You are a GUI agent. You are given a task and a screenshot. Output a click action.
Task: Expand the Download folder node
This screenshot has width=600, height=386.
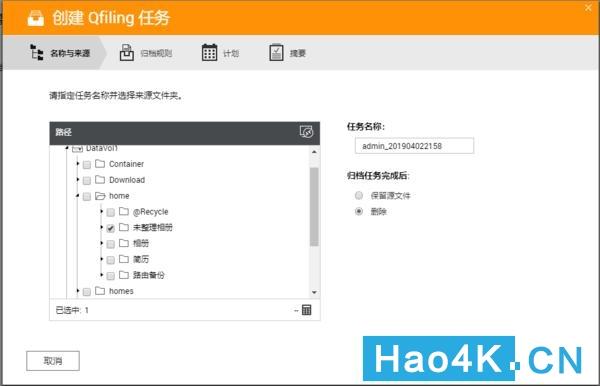pyautogui.click(x=78, y=179)
